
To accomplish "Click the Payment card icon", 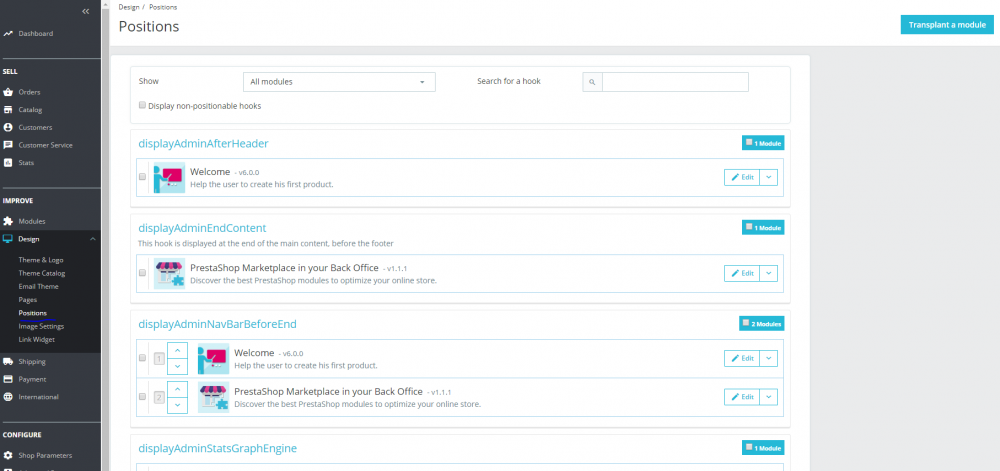I will click(x=8, y=379).
